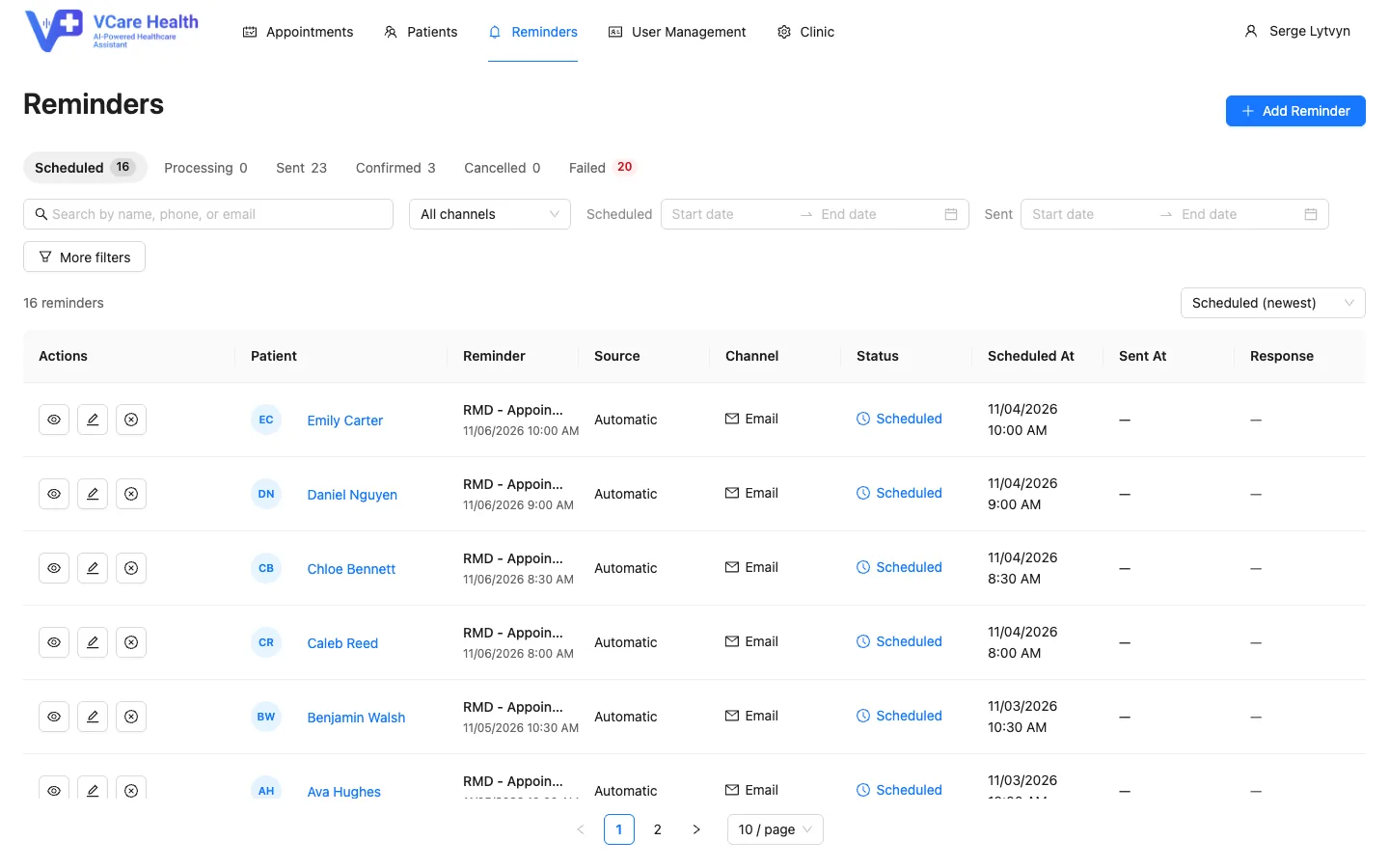Click the VCare Health logo

click(112, 31)
